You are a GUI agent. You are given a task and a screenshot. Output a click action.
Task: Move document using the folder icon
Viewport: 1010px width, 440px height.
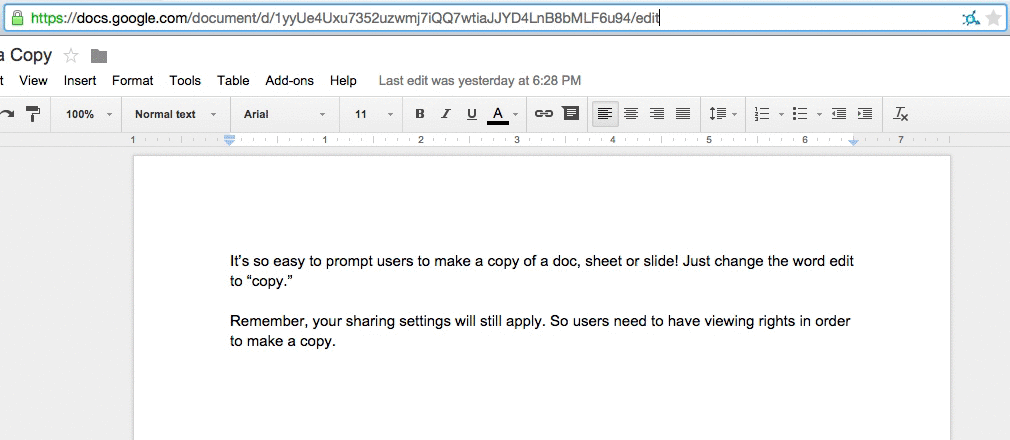(x=98, y=56)
